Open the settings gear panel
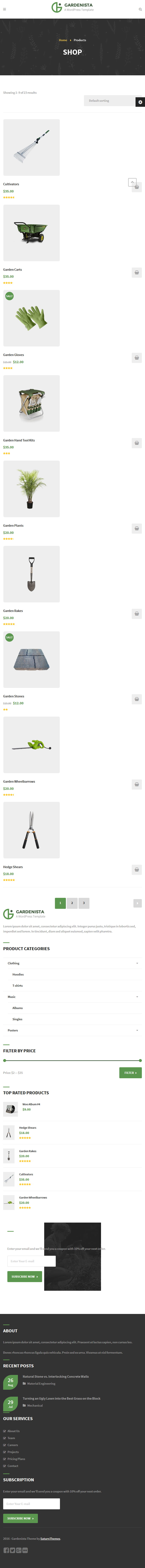Screen dimensions: 145x1568 140,102
